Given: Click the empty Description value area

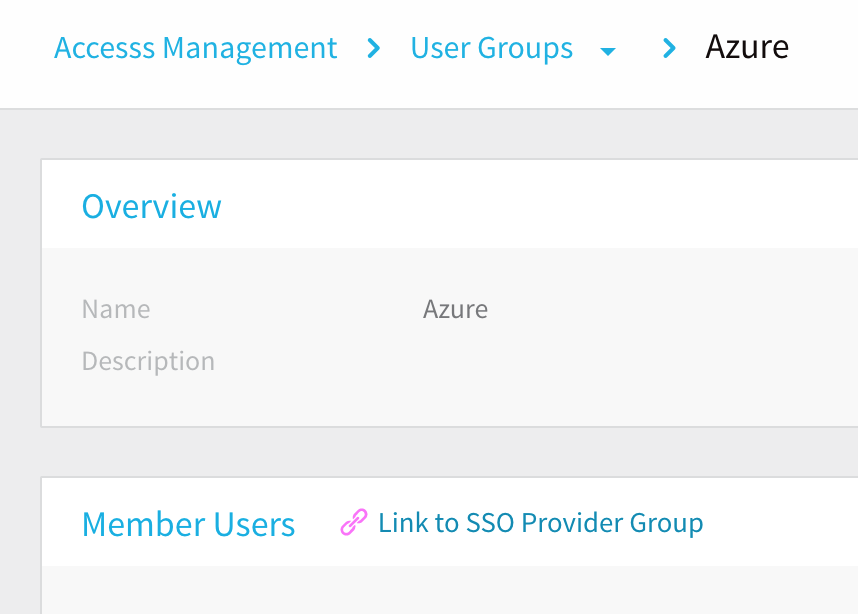Looking at the screenshot, I should (x=602, y=361).
